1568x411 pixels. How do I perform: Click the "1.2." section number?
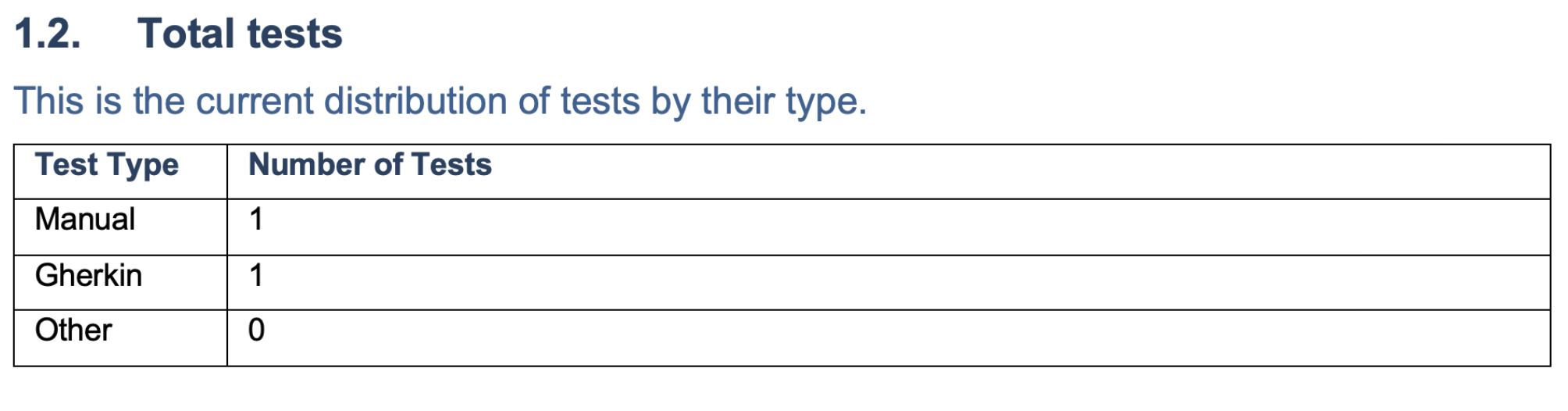(48, 34)
